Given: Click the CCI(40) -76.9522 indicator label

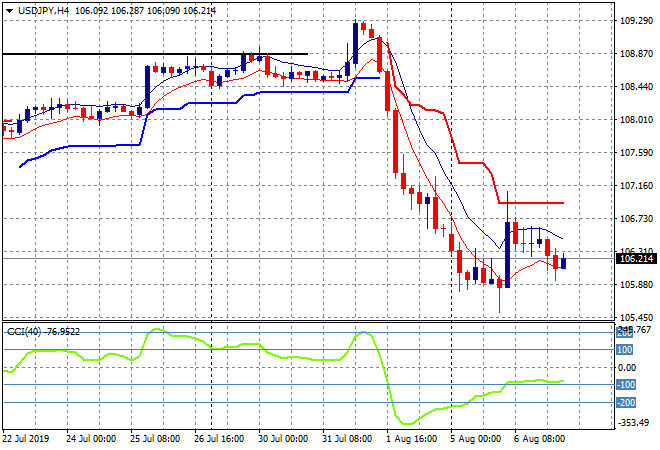Looking at the screenshot, I should tap(43, 332).
